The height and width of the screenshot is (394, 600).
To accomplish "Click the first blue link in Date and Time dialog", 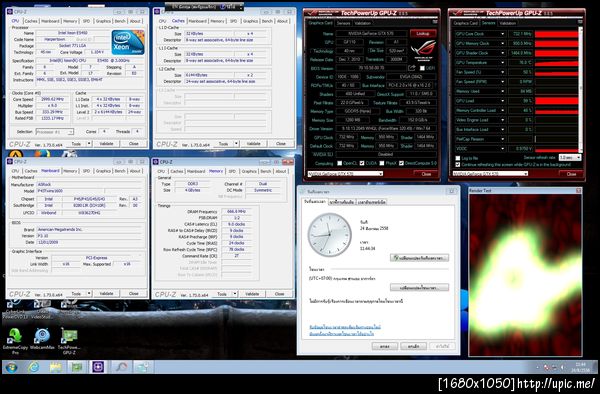I will (345, 327).
